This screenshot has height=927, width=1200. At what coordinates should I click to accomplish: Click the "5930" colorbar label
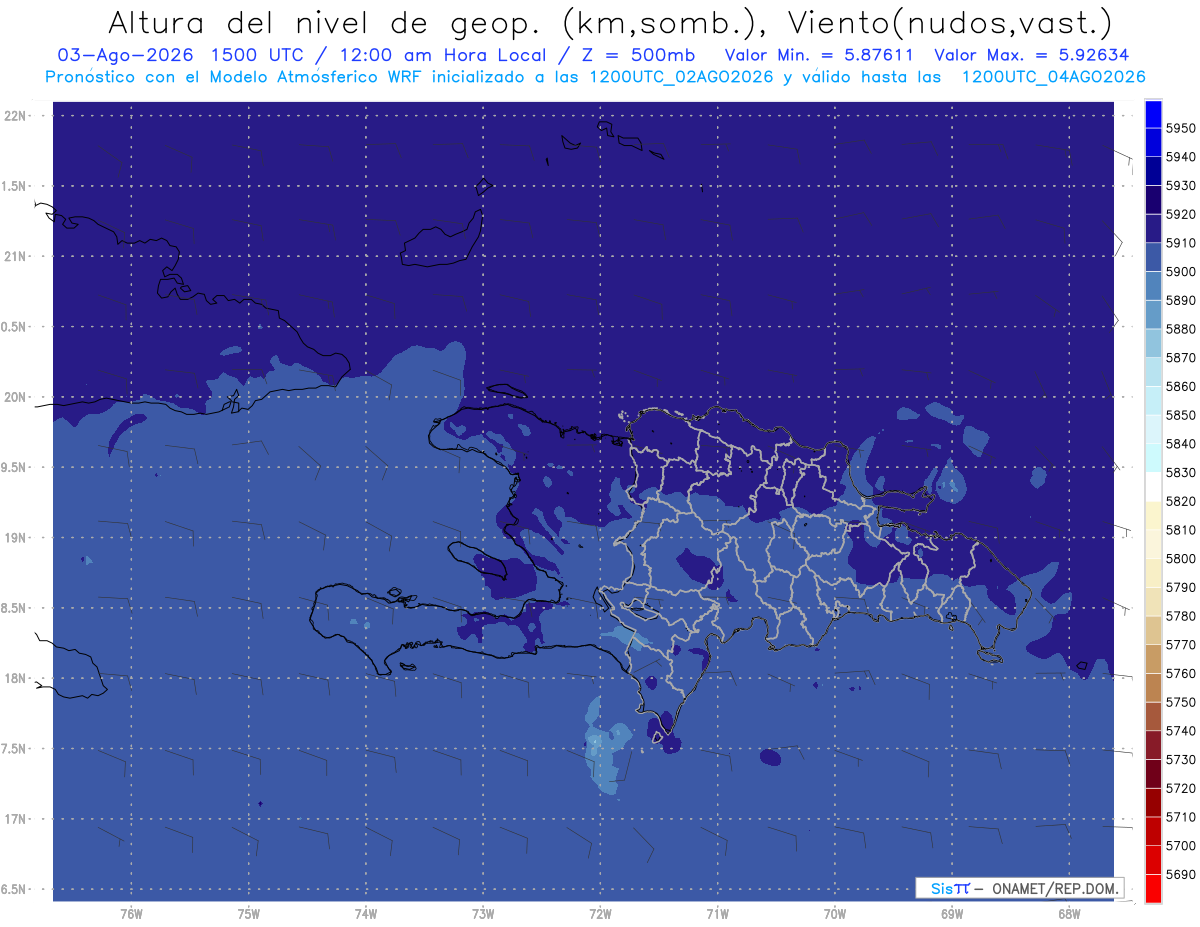click(1181, 186)
